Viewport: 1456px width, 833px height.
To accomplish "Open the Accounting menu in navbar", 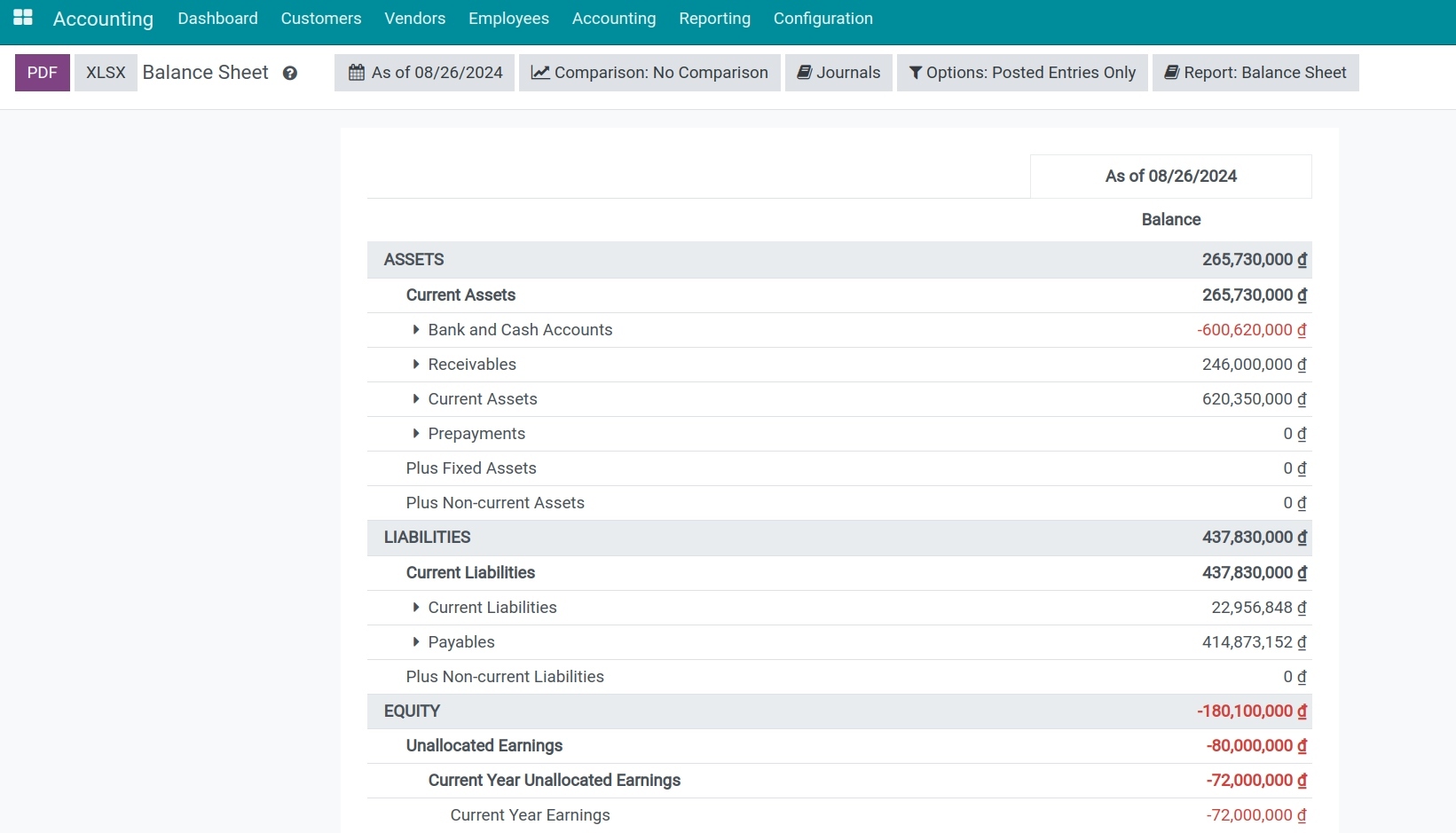I will (614, 19).
